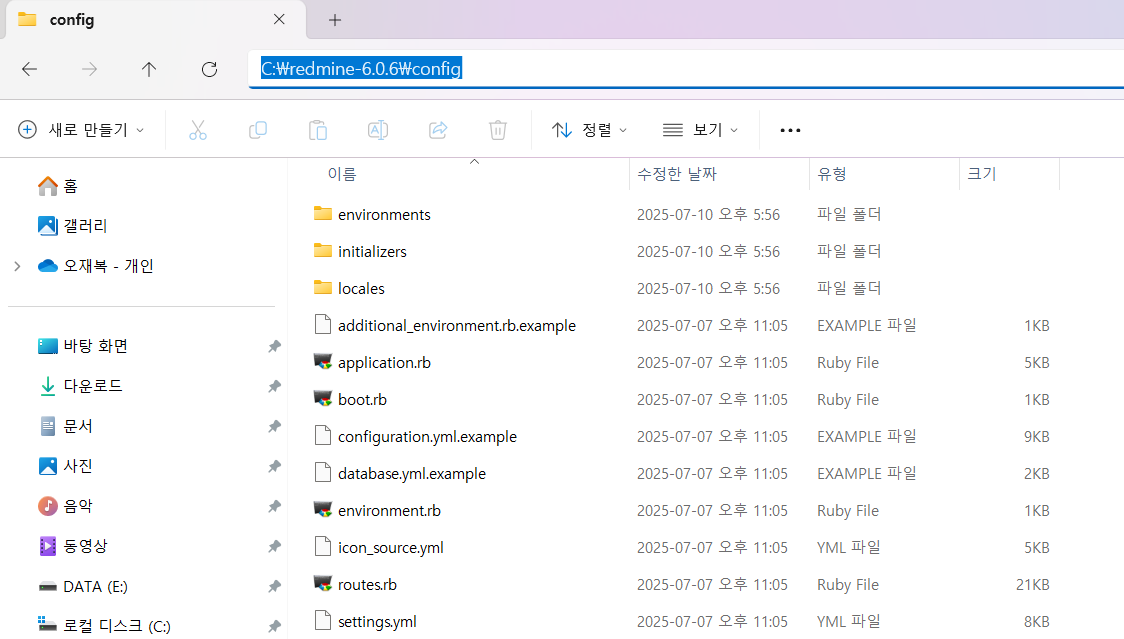Show more options via three-dot menu

coord(790,130)
